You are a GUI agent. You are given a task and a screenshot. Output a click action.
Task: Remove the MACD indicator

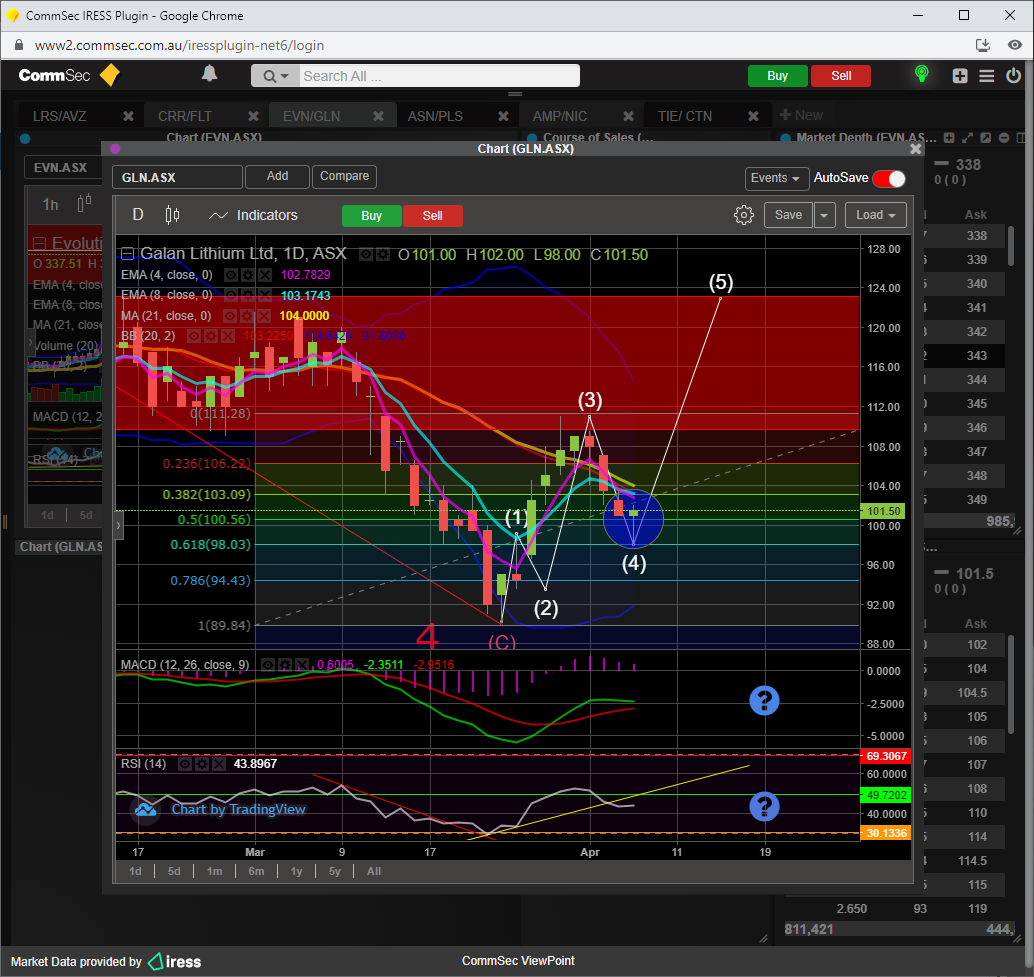point(301,665)
